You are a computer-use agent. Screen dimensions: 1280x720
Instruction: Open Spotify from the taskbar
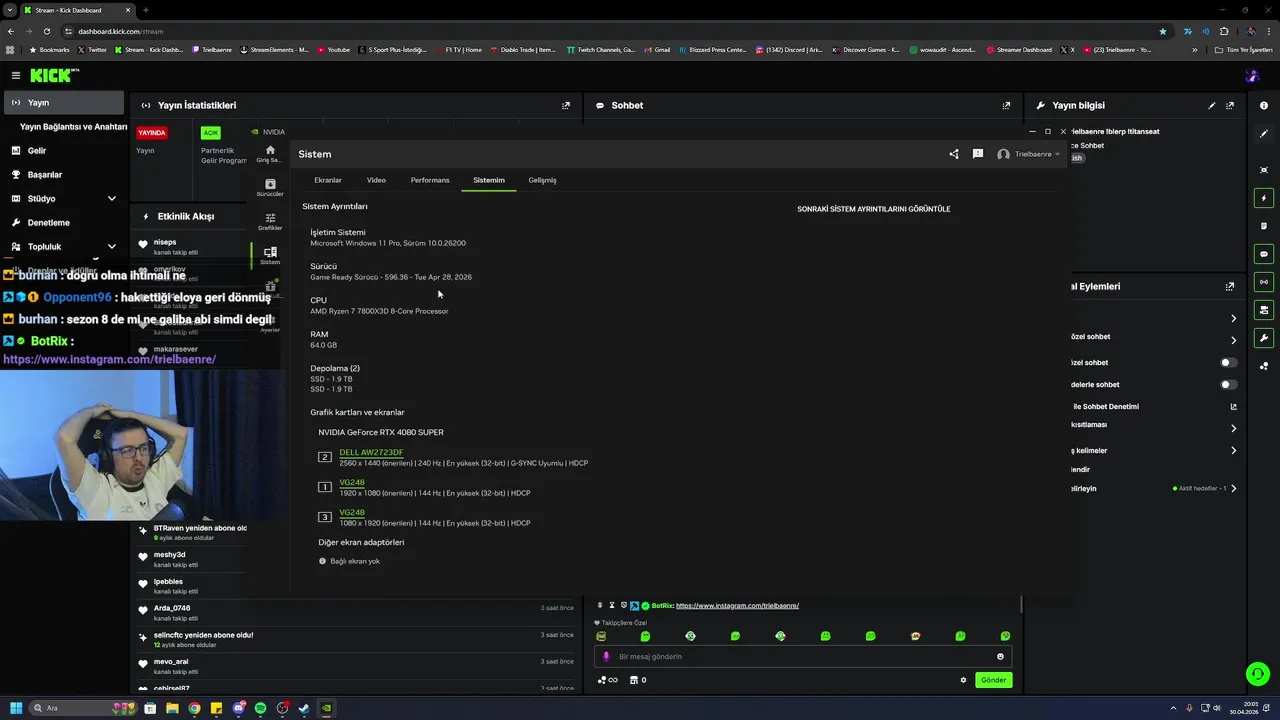[x=260, y=708]
